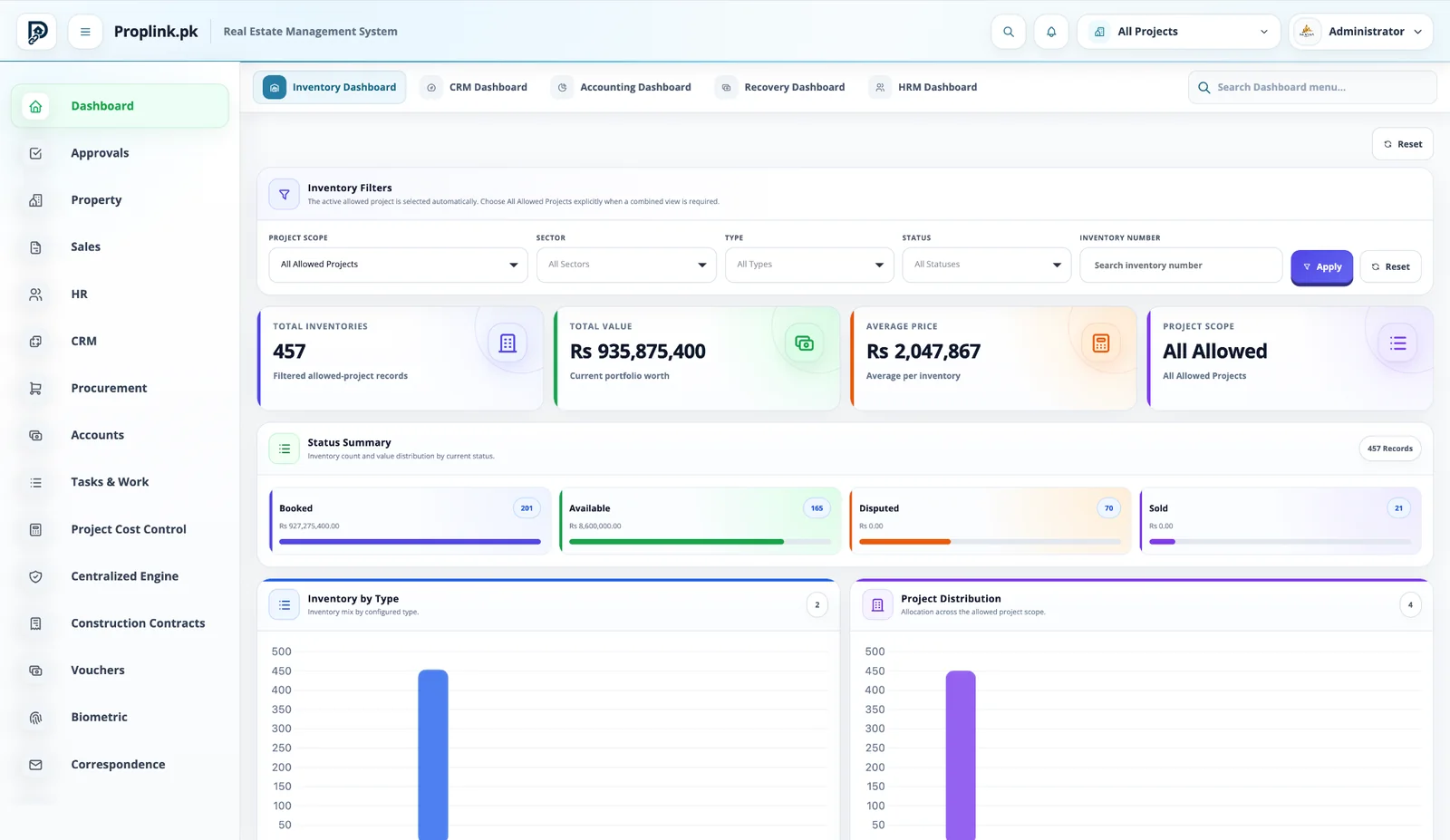The height and width of the screenshot is (840, 1450).
Task: Click the Reset button above Inventory Filters
Action: (1402, 144)
